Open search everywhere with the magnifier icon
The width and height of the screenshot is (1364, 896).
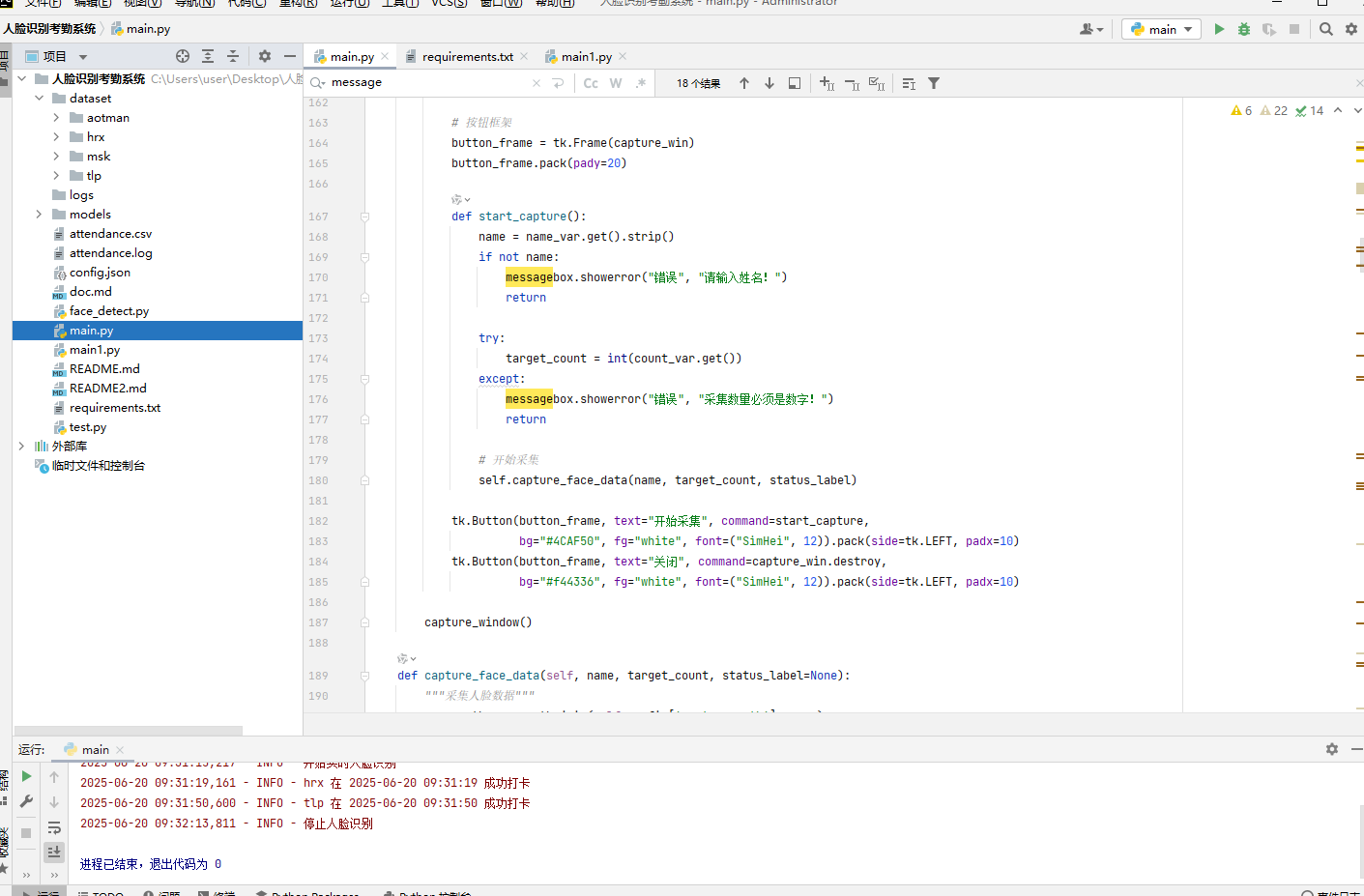coord(1325,28)
